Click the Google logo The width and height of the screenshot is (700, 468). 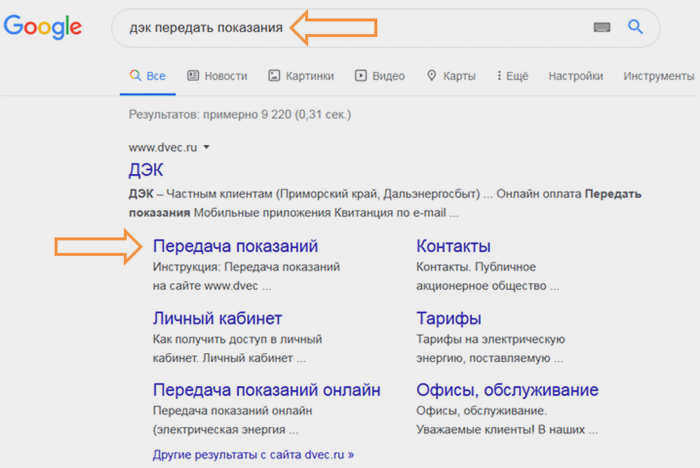coord(43,26)
